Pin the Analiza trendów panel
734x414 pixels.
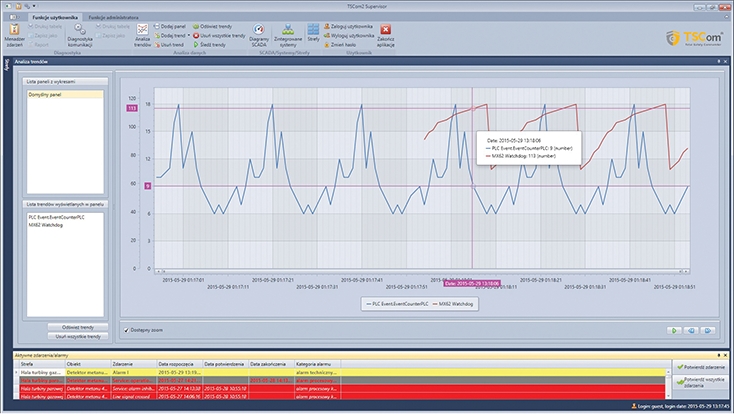click(719, 61)
